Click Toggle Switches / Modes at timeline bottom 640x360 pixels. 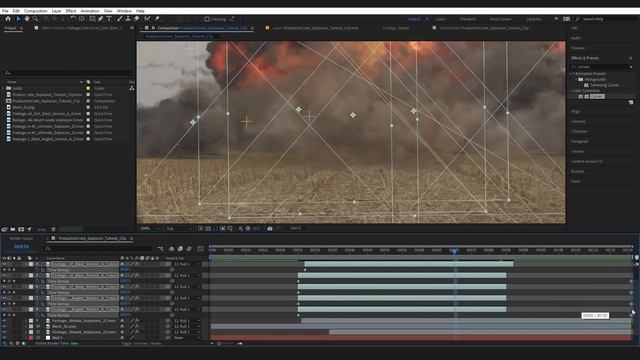[141, 344]
